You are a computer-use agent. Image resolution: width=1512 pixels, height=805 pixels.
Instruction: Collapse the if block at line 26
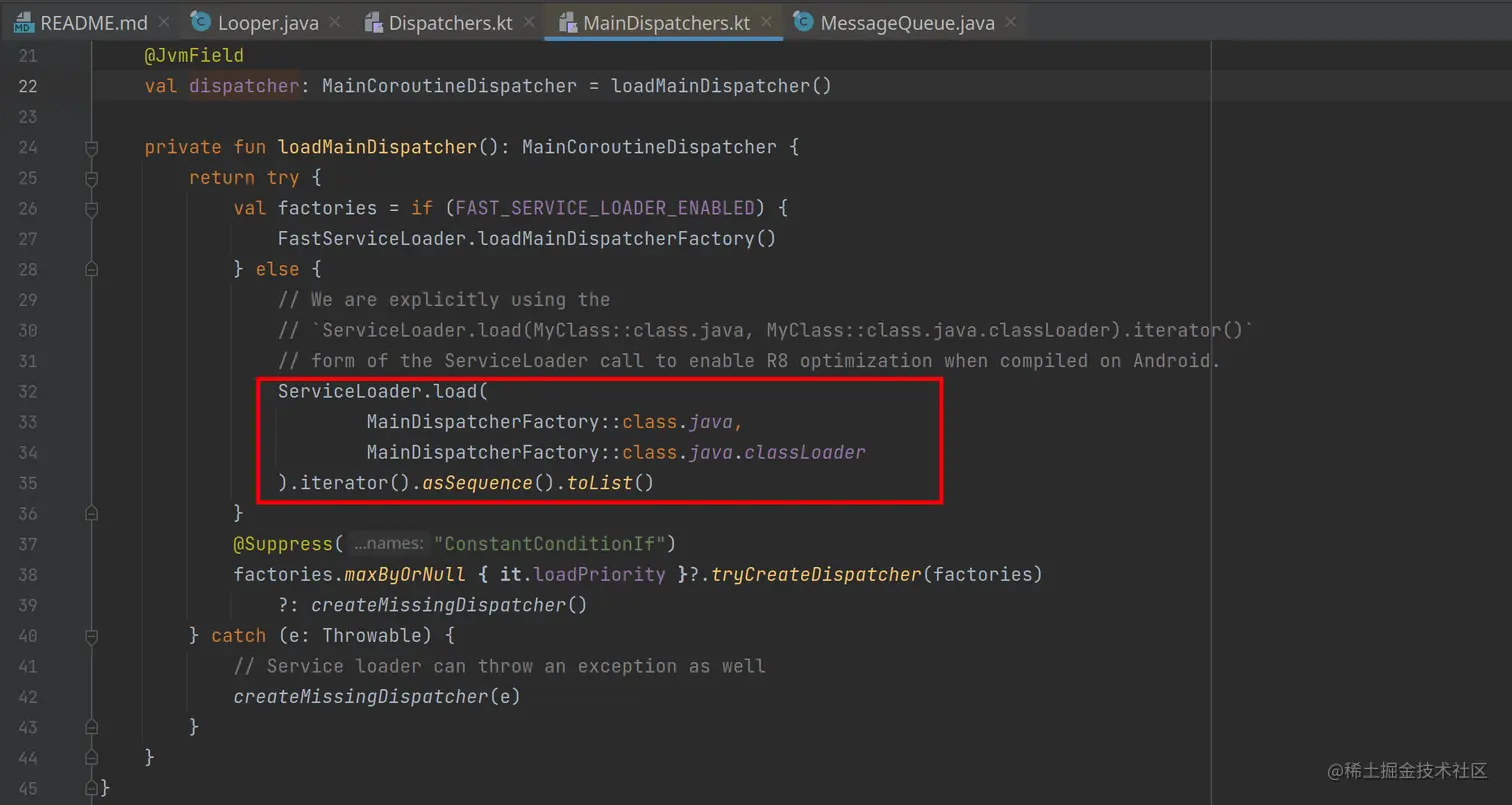(x=92, y=208)
